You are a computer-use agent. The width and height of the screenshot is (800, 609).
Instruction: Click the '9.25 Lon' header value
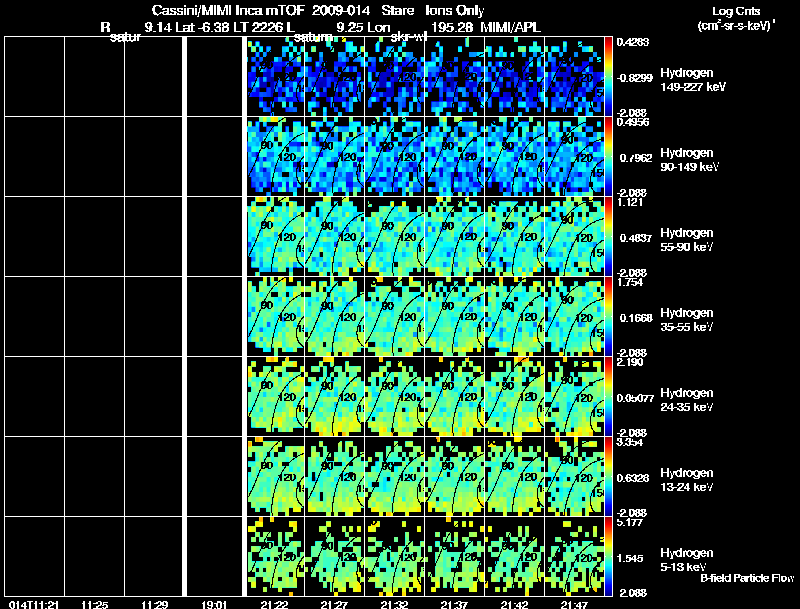(363, 27)
